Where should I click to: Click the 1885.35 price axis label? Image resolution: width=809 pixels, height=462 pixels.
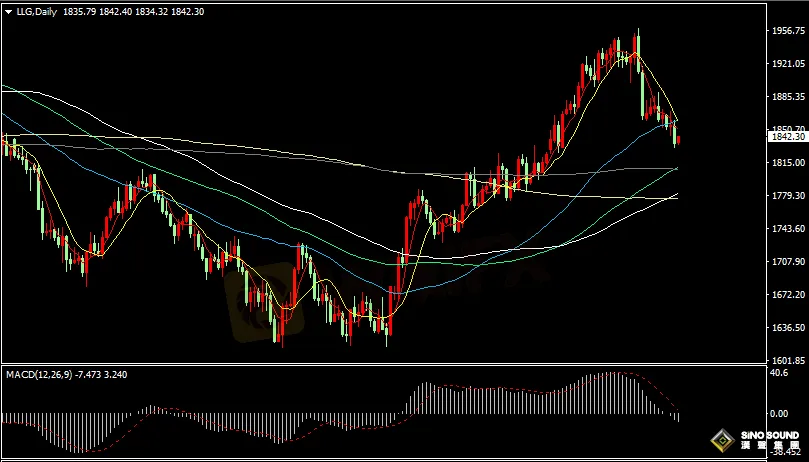789,97
